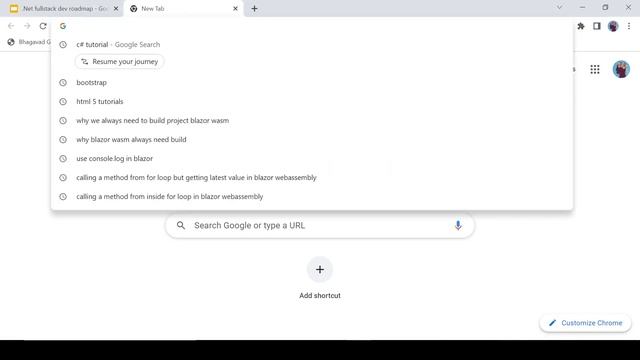The width and height of the screenshot is (640, 360).
Task: Go back using the browser back arrow
Action: click(11, 26)
